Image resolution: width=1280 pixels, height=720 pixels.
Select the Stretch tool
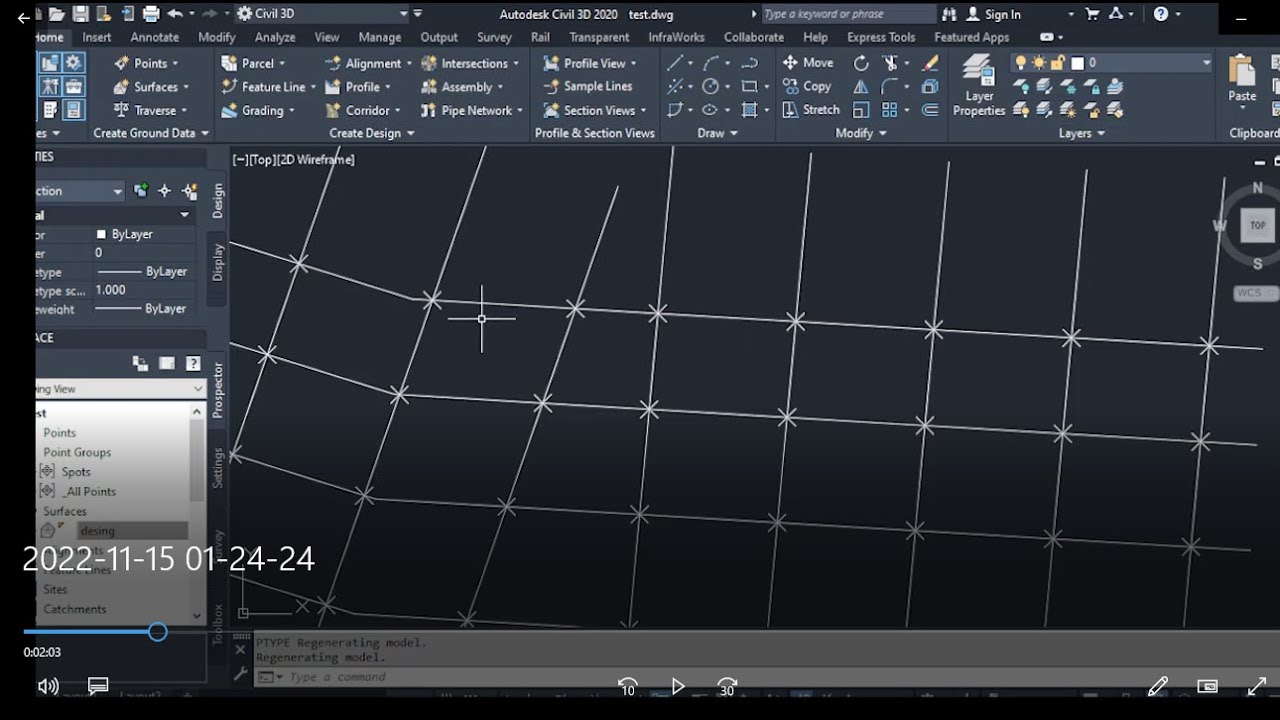coord(810,110)
